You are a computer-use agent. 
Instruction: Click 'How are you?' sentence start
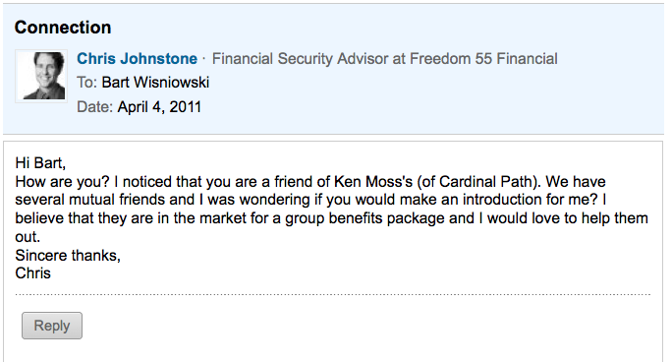(x=63, y=182)
